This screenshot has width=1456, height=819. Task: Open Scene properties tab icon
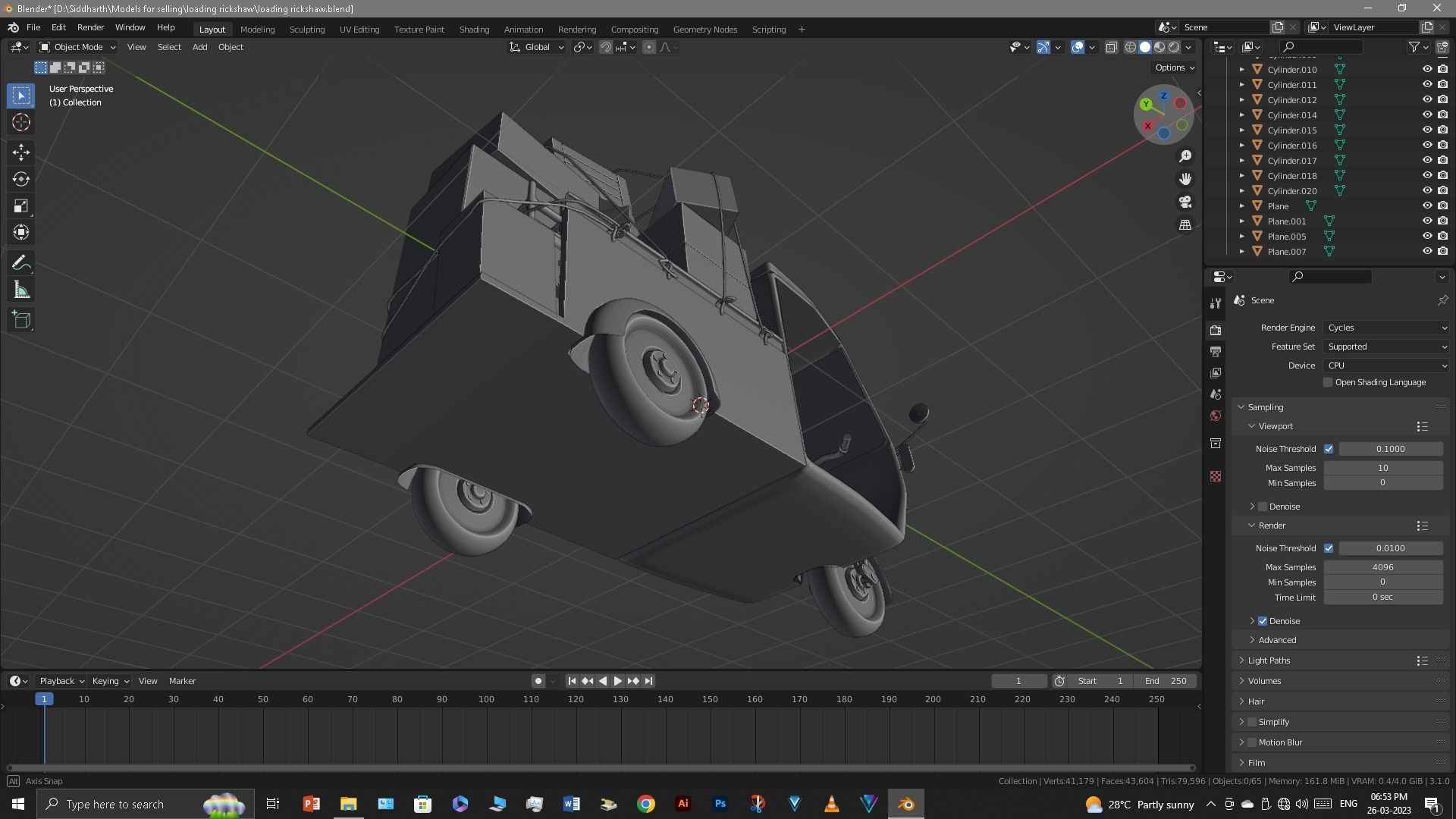(x=1216, y=394)
